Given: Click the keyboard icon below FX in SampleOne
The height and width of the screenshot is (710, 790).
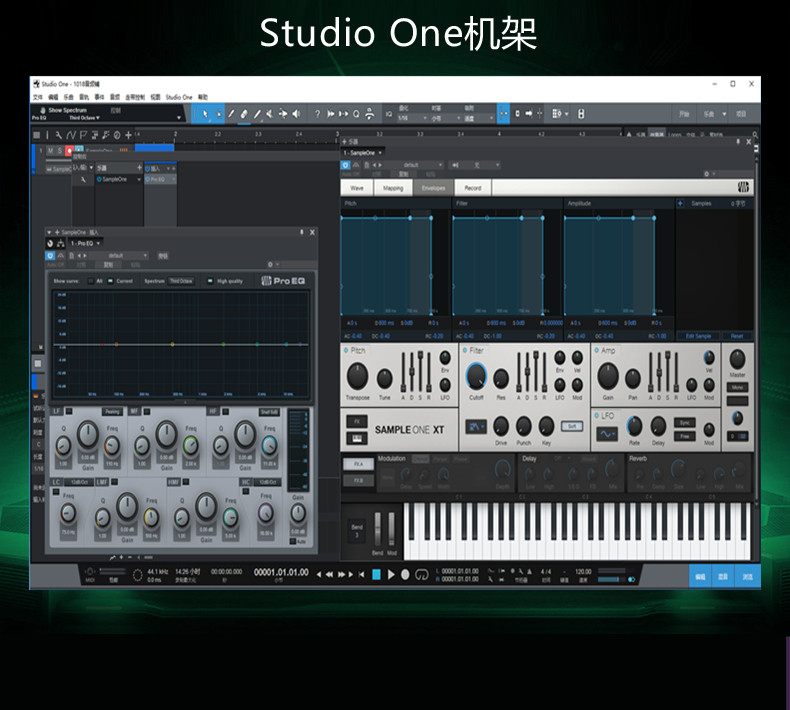Looking at the screenshot, I should [x=357, y=438].
